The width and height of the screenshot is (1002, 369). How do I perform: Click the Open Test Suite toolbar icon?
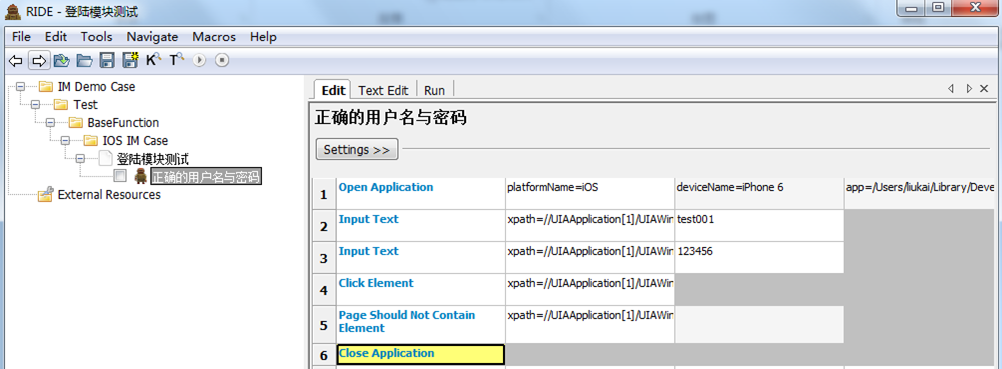pyautogui.click(x=61, y=61)
